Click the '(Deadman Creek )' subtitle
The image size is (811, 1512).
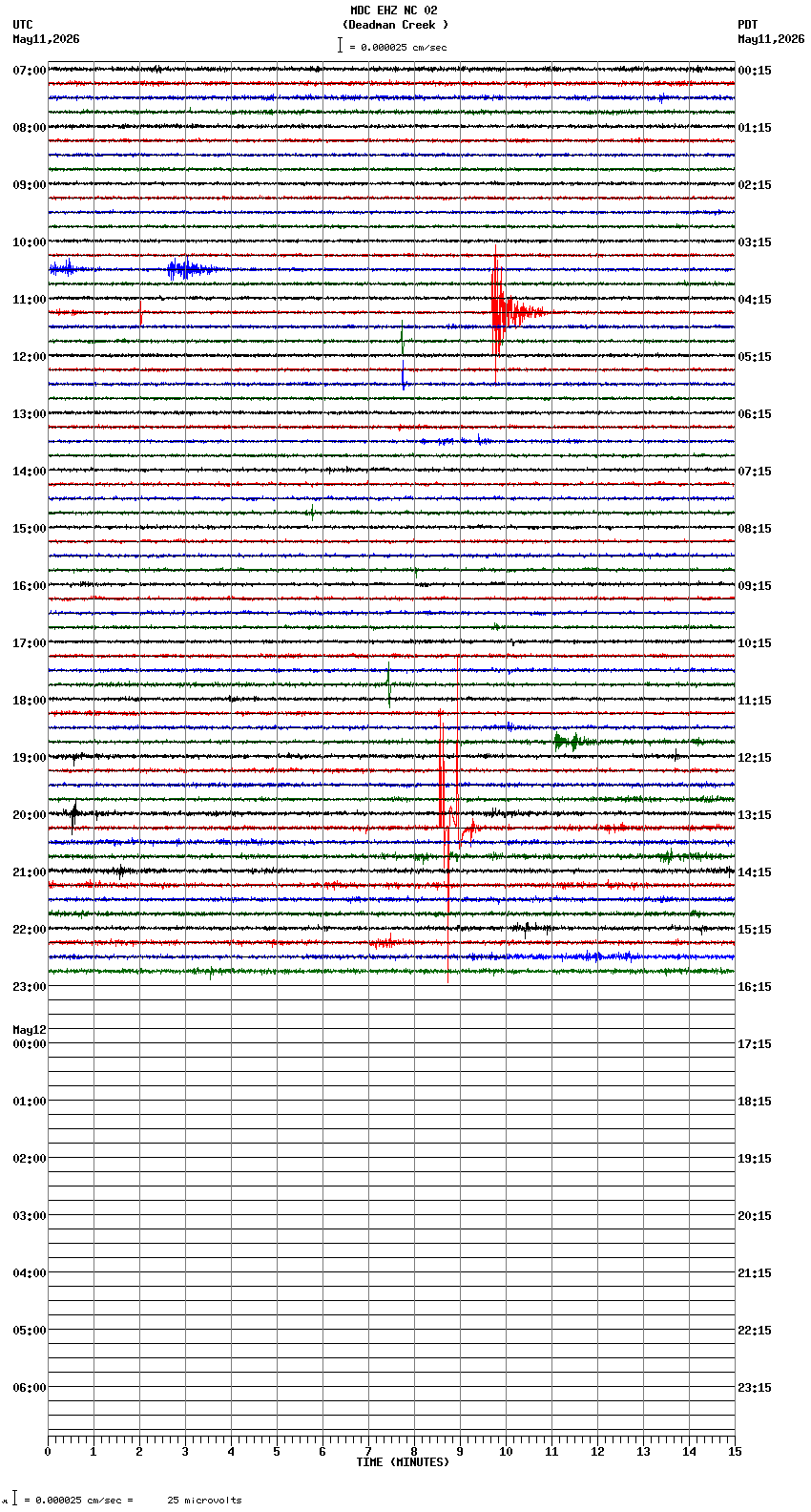click(x=395, y=25)
